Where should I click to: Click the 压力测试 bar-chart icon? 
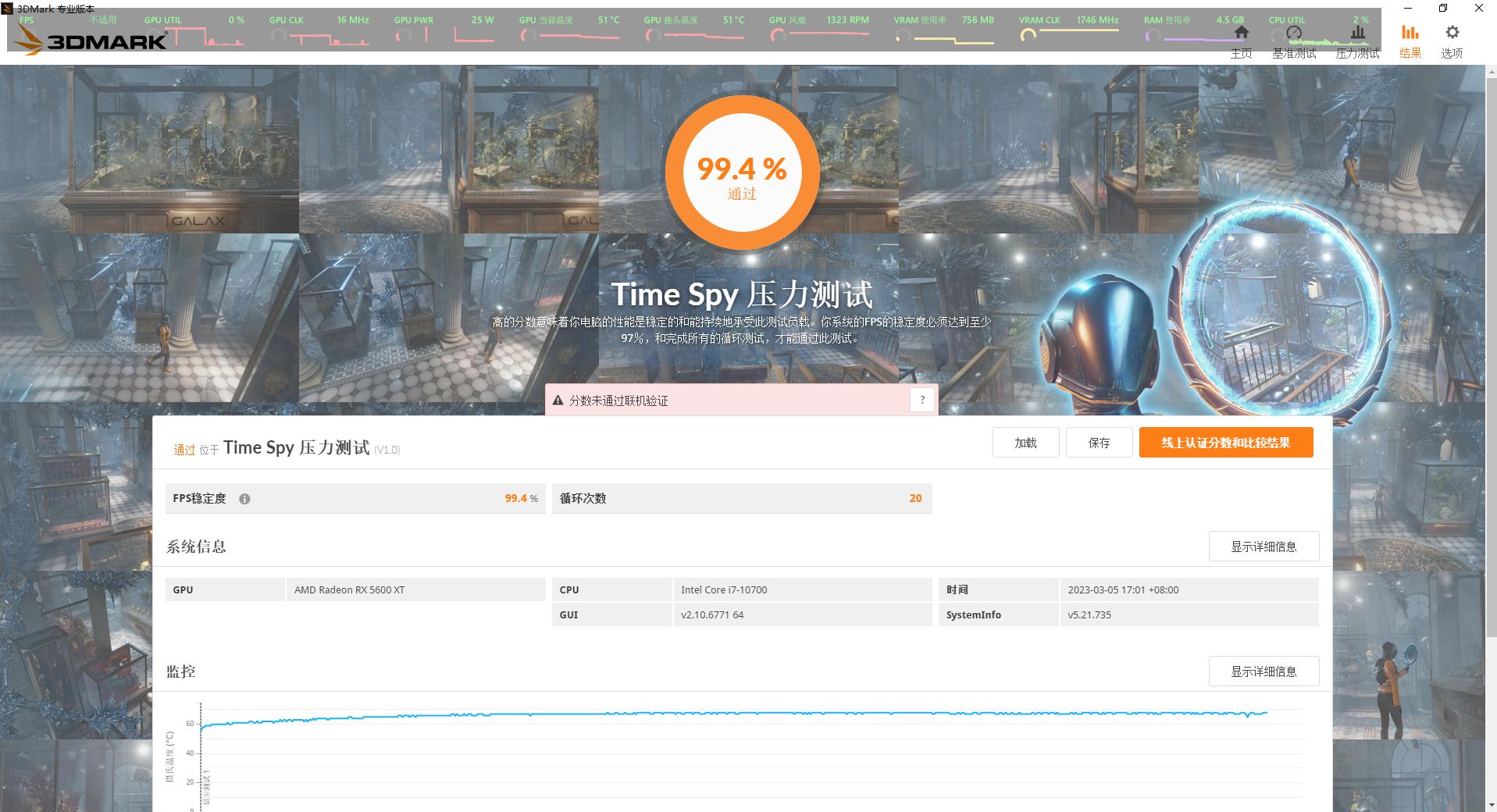pyautogui.click(x=1356, y=33)
